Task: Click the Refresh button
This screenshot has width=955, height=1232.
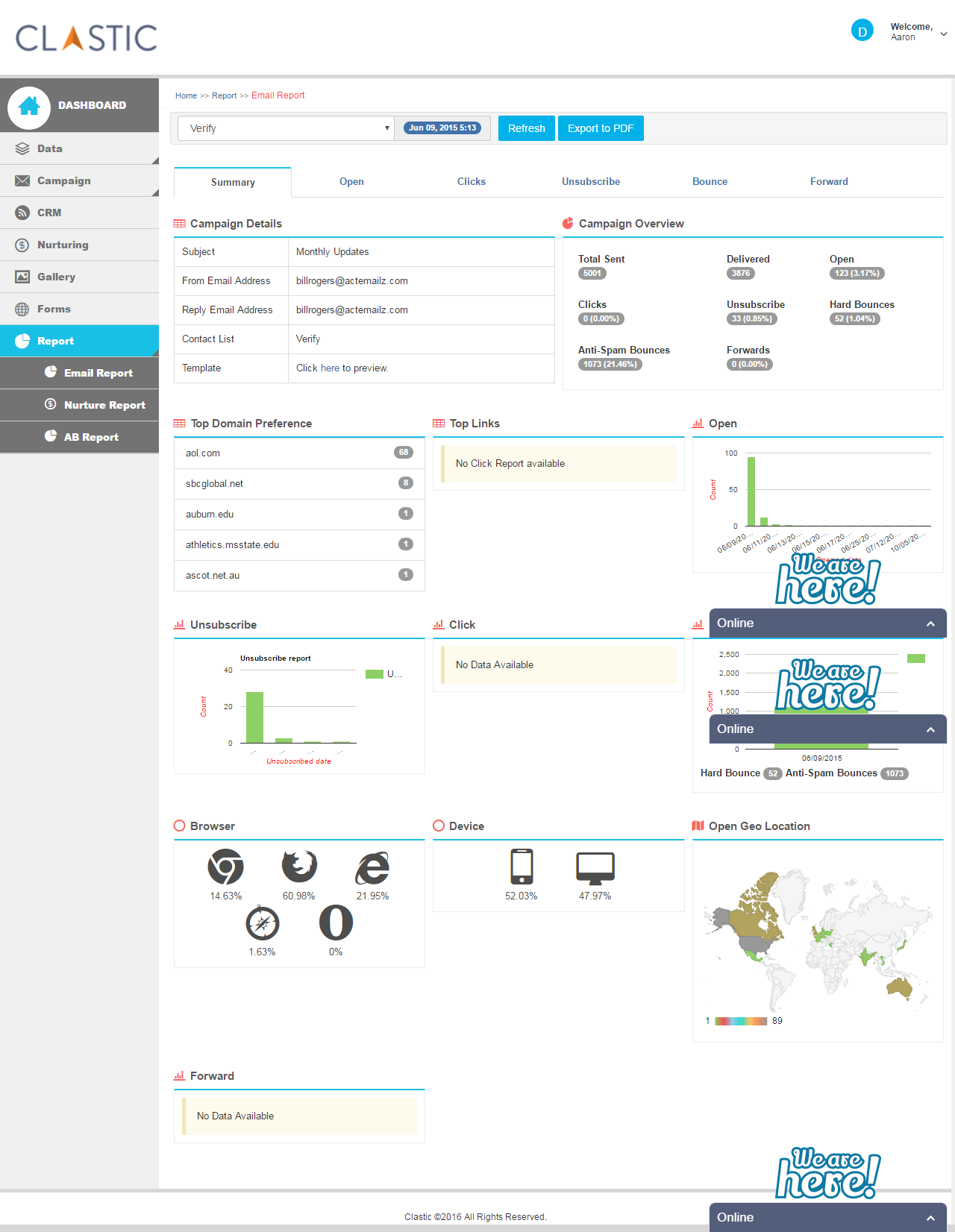Action: point(526,128)
